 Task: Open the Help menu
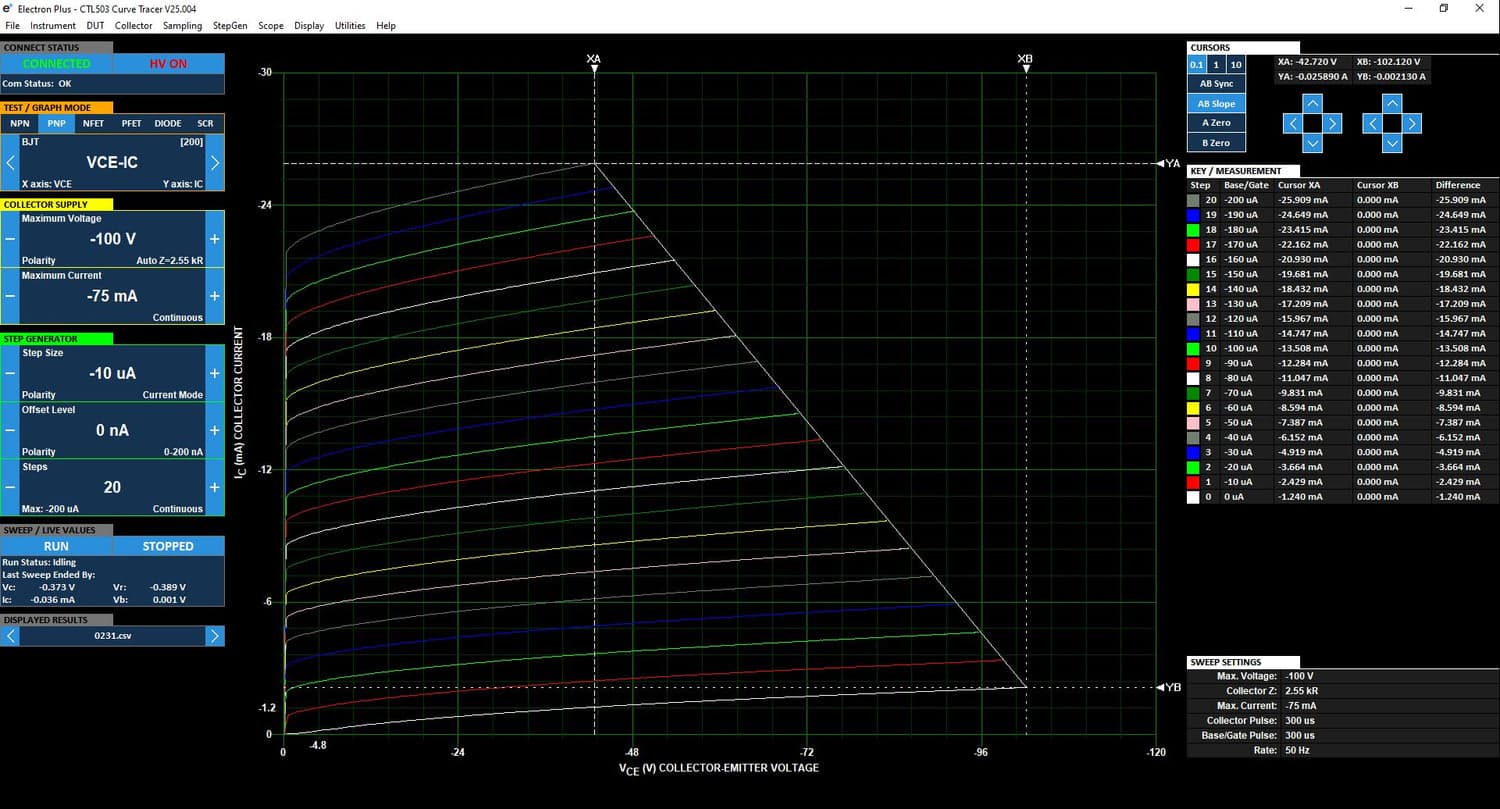coord(386,25)
